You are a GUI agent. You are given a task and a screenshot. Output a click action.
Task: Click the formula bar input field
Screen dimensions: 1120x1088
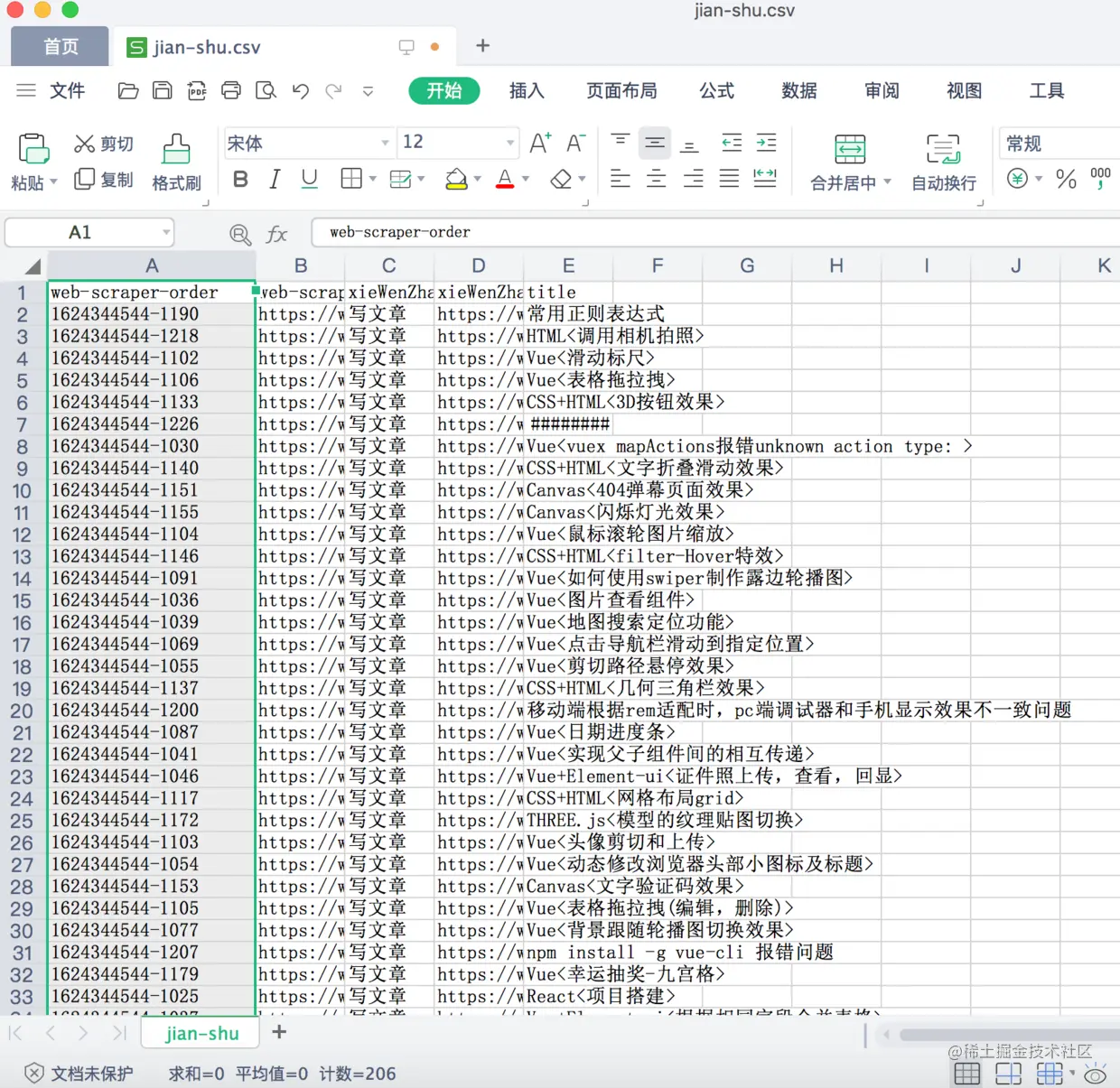tap(715, 232)
